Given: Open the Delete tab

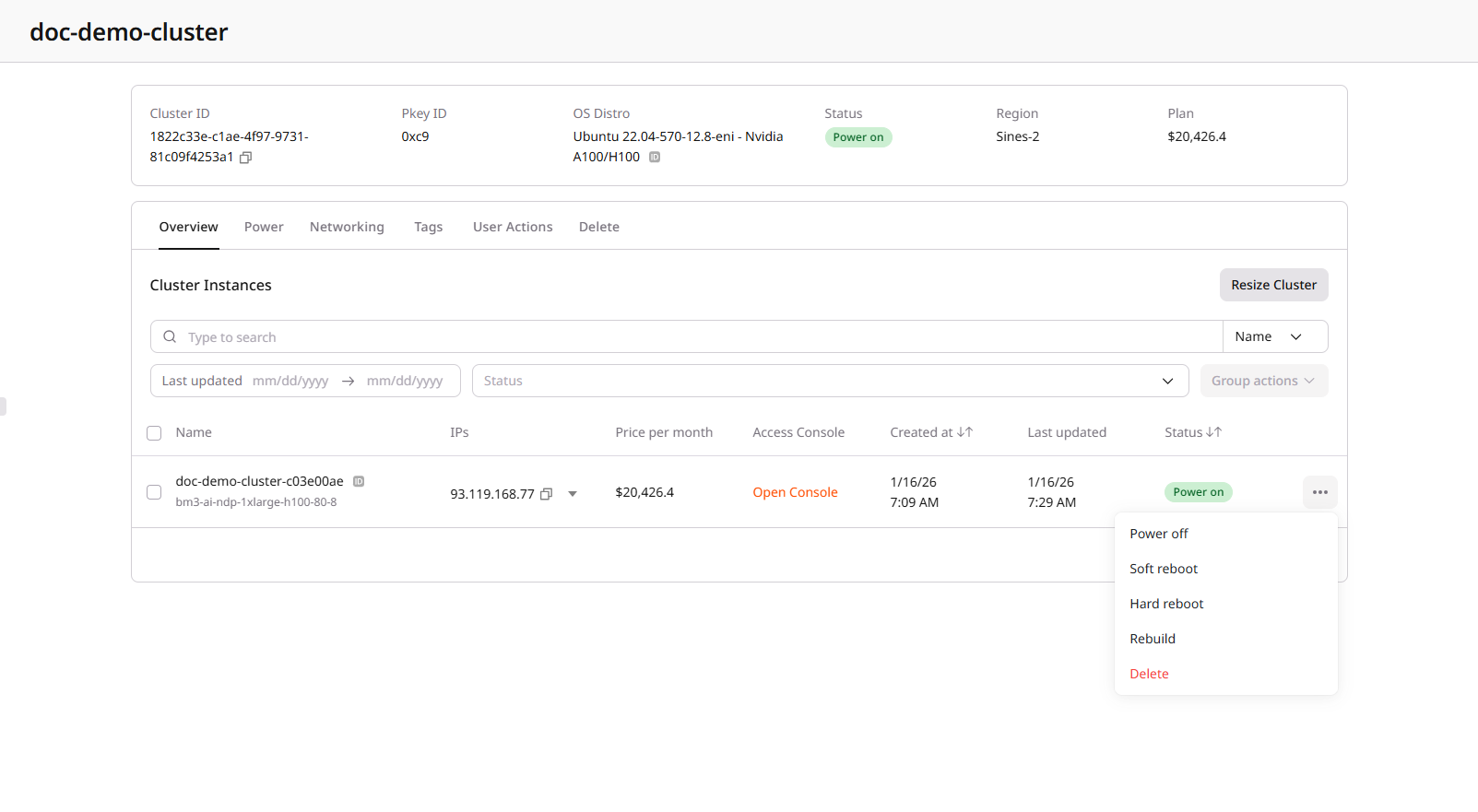Looking at the screenshot, I should (599, 227).
